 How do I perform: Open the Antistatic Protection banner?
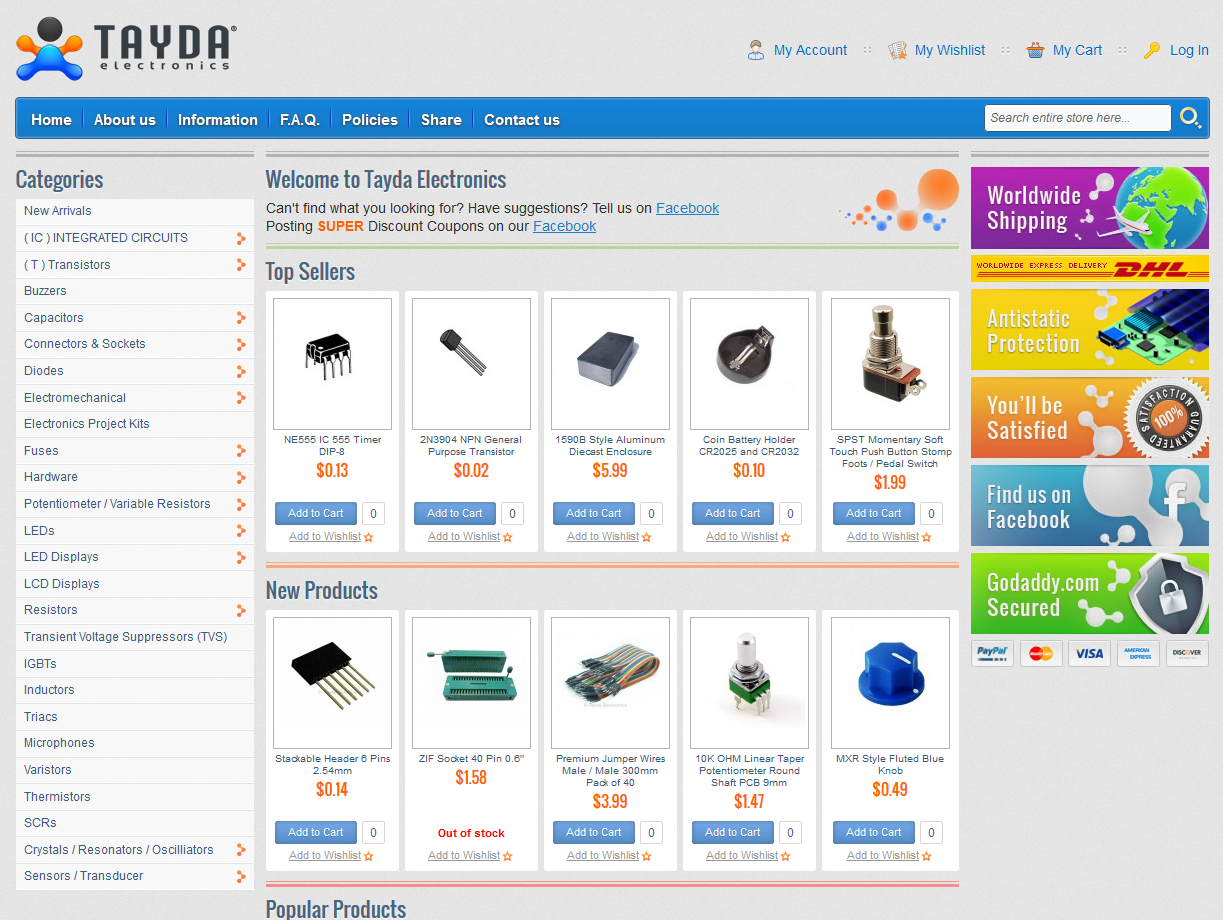coord(1090,330)
